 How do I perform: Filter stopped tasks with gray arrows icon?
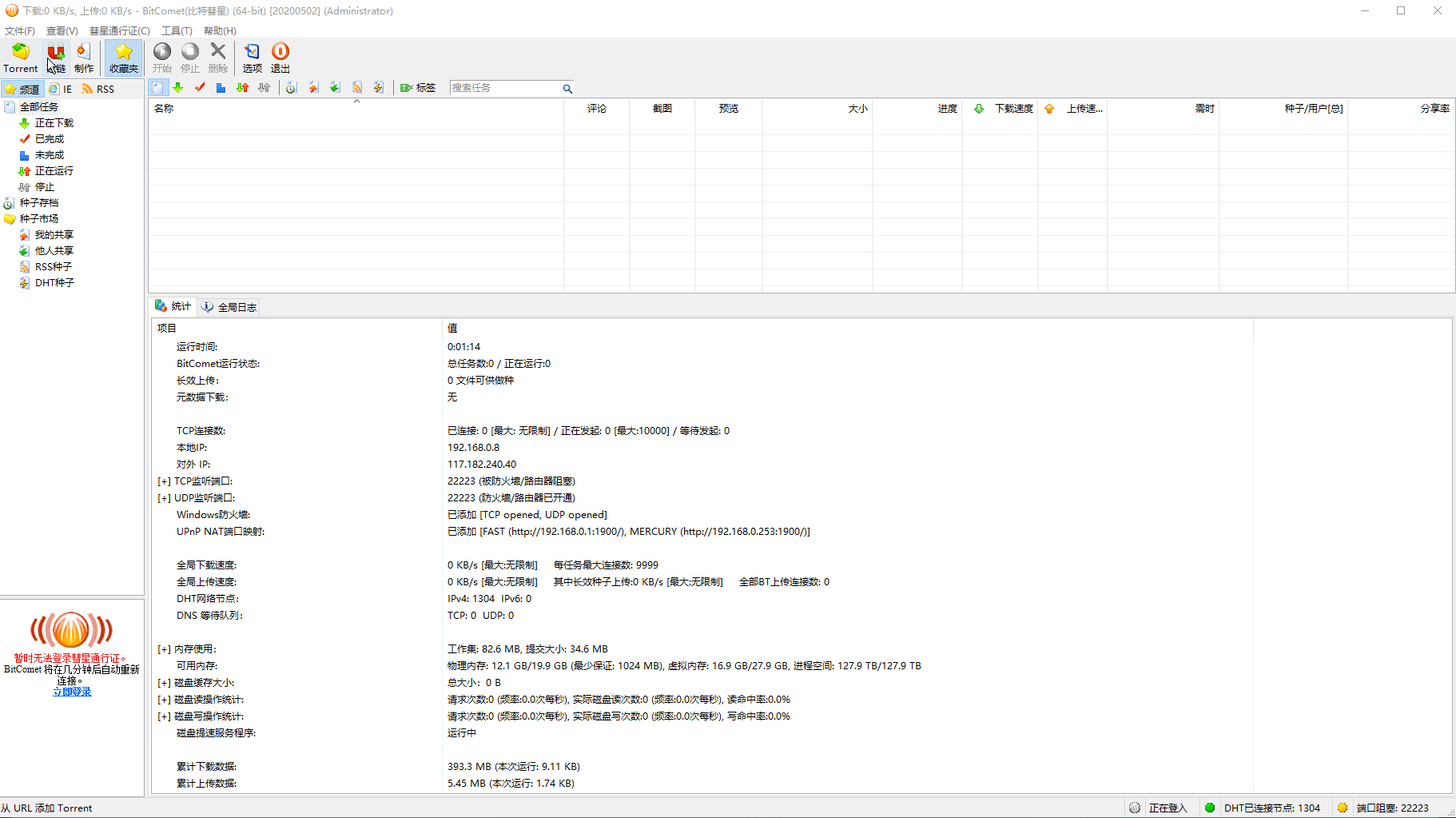pyautogui.click(x=264, y=88)
